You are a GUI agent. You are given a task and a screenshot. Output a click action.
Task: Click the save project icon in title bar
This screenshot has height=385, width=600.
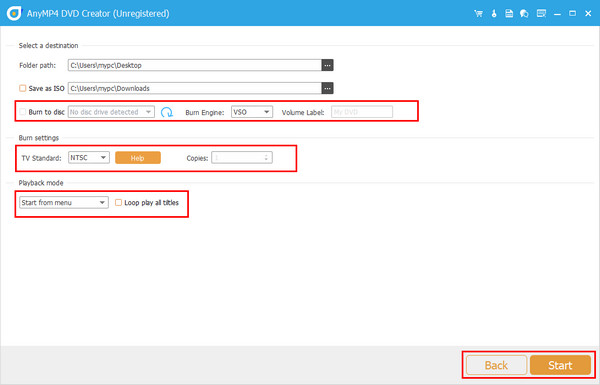coord(509,14)
